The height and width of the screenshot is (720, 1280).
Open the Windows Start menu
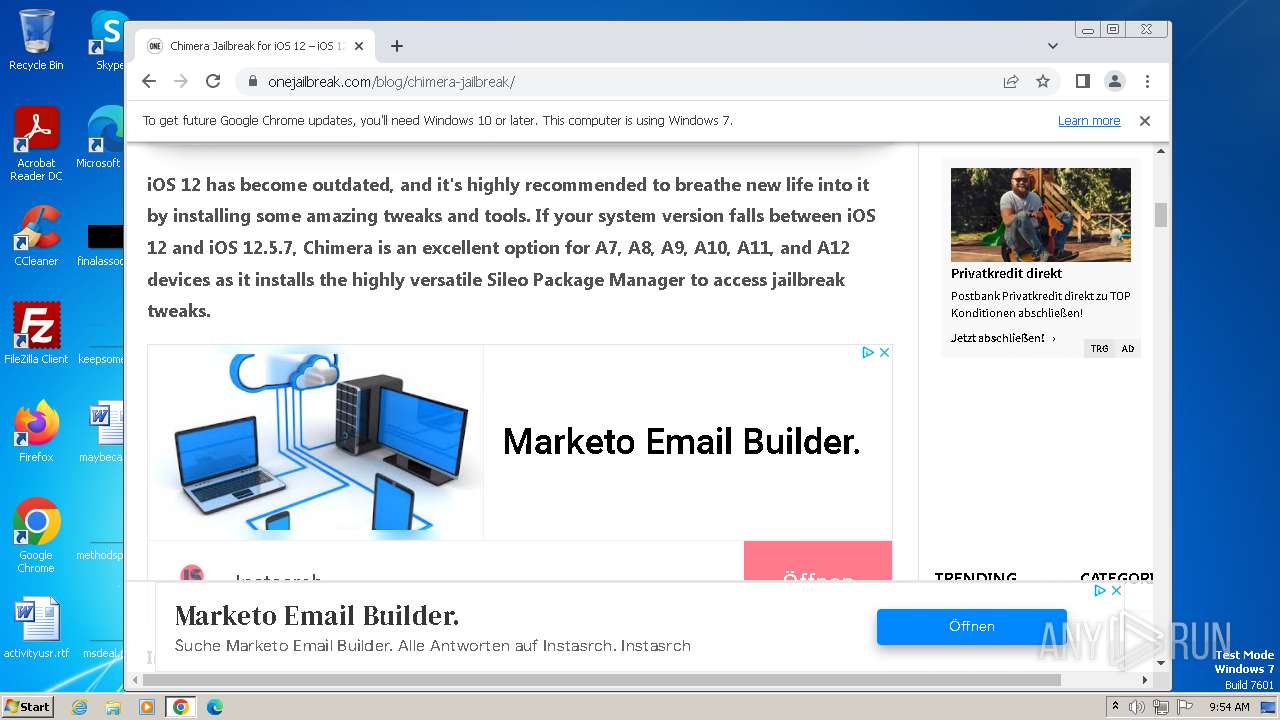27,707
